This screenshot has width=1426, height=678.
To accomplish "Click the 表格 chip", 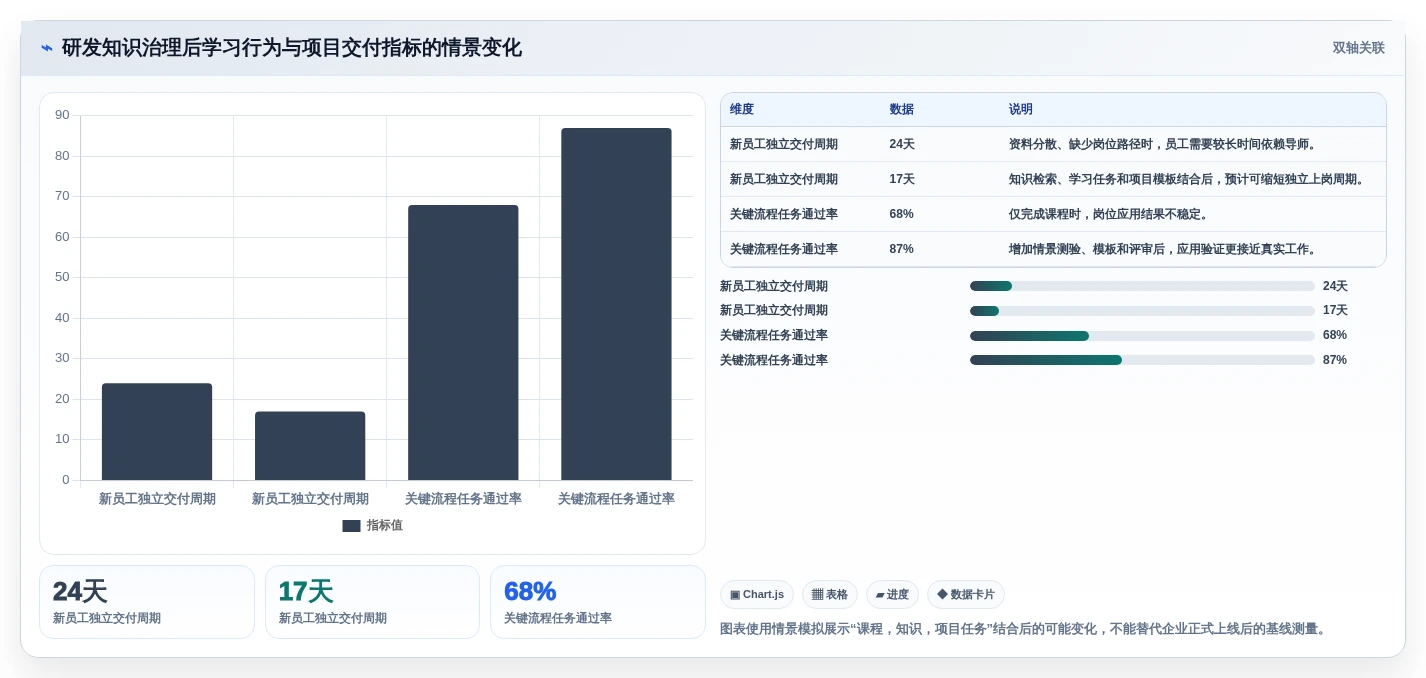I will pyautogui.click(x=830, y=595).
